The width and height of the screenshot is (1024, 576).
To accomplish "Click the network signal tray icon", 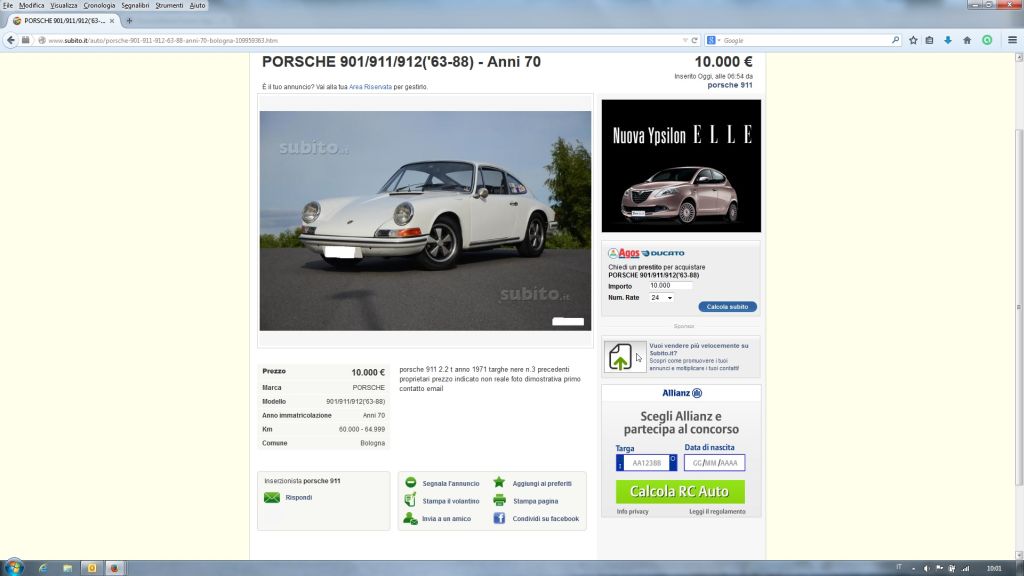I will click(x=965, y=568).
